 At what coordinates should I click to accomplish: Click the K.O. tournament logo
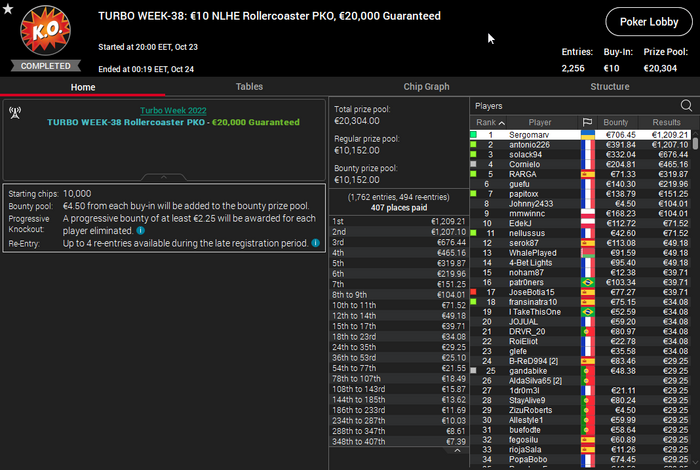pyautogui.click(x=46, y=30)
